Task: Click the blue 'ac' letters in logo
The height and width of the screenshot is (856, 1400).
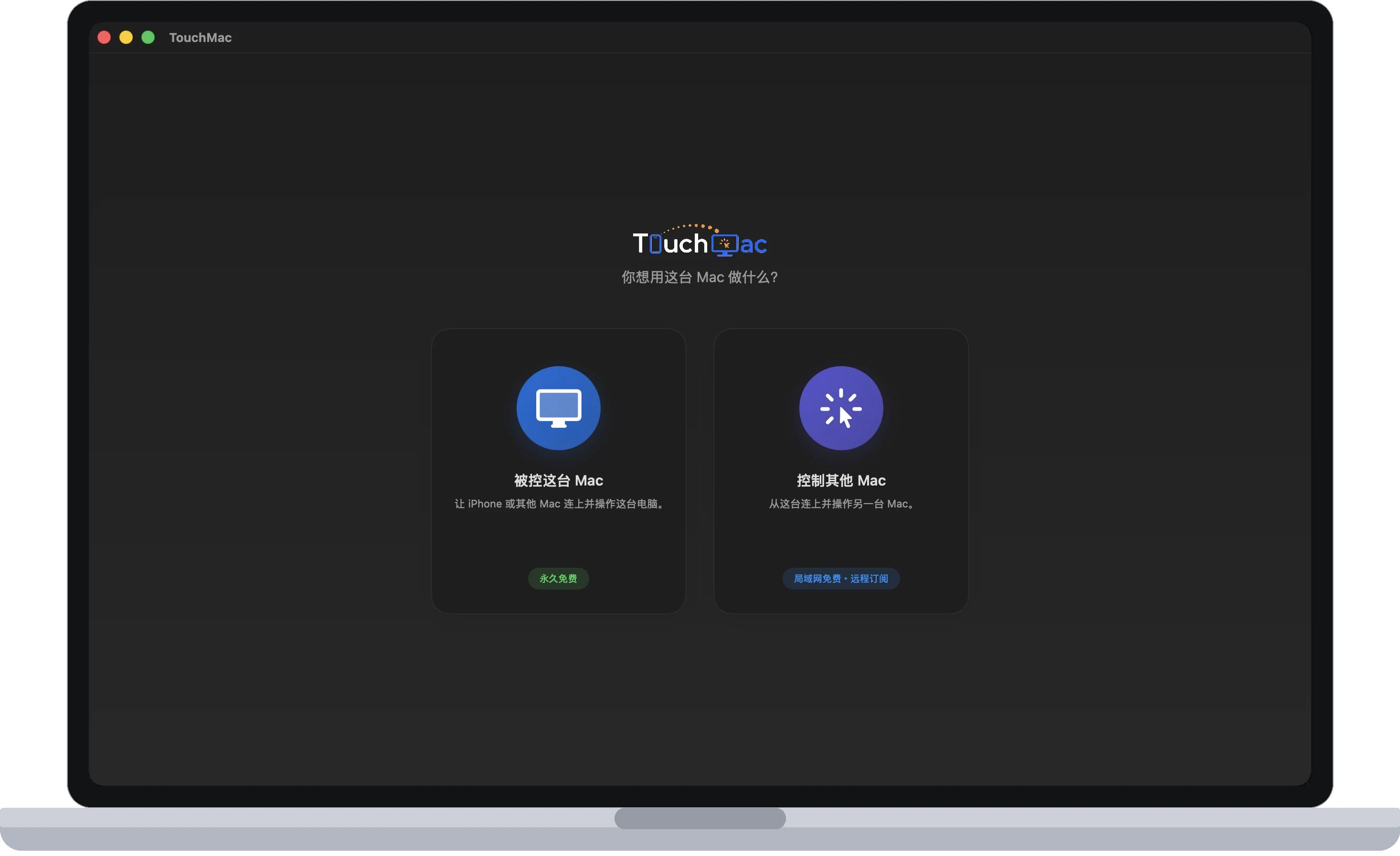Action: 753,245
